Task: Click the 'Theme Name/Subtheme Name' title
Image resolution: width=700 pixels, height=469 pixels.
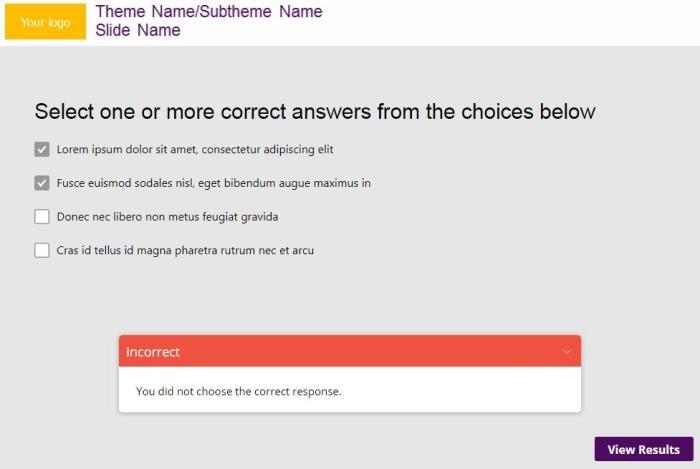Action: pos(208,12)
